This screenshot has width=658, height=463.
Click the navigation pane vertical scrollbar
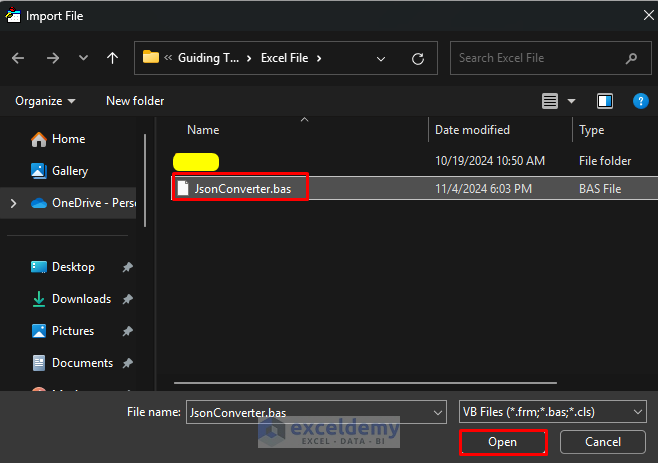coord(145,180)
